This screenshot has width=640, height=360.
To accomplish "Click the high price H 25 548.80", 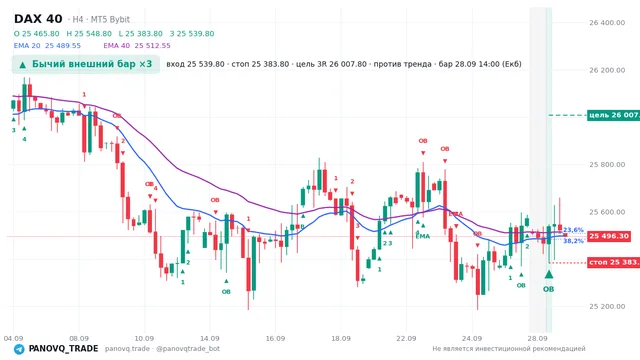I will 89,33.
